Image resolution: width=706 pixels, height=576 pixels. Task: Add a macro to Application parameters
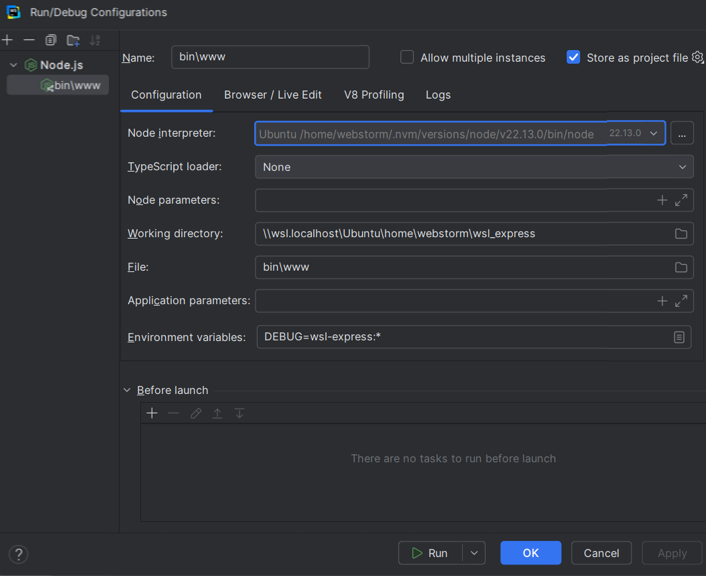point(662,301)
